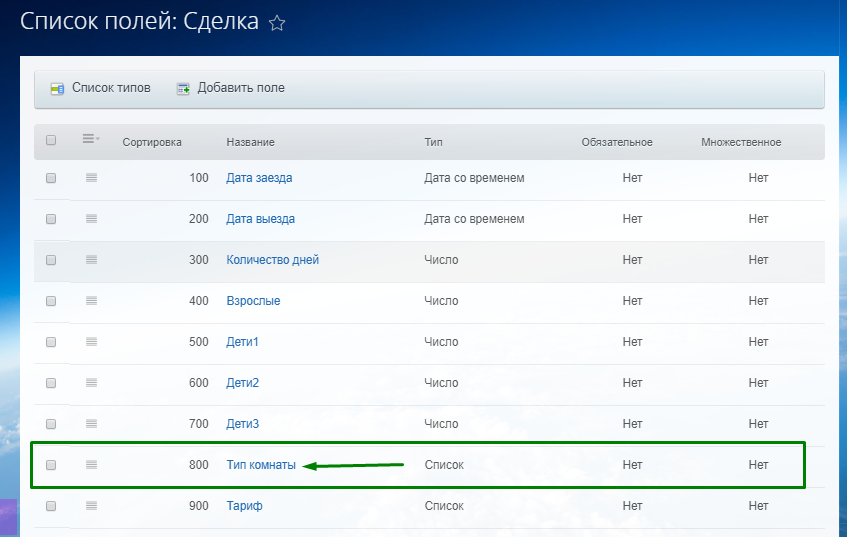This screenshot has height=537, width=847.
Task: Open the row menu icon for Взрослые
Action: [91, 301]
